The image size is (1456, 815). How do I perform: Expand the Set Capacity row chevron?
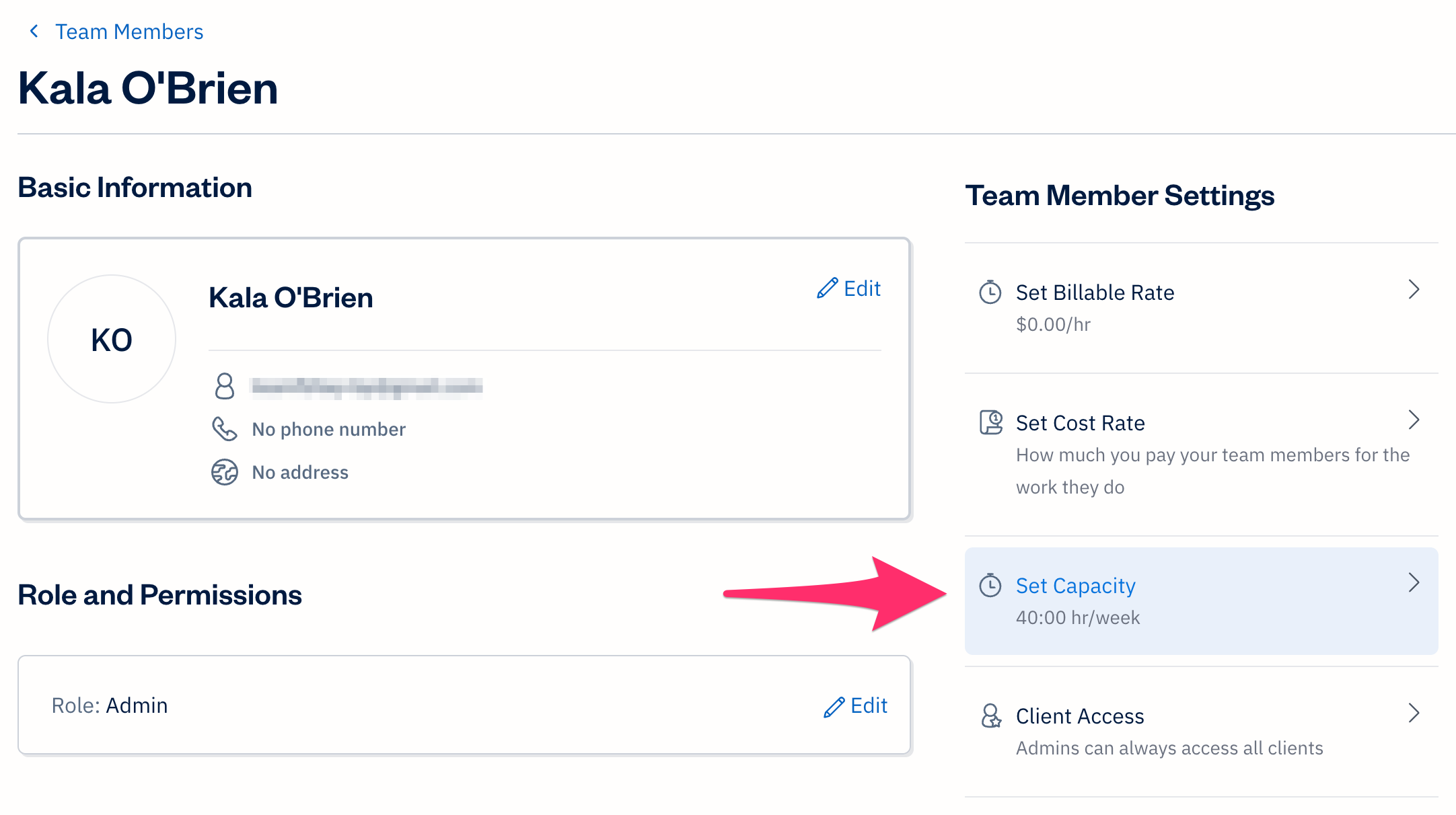click(1415, 583)
